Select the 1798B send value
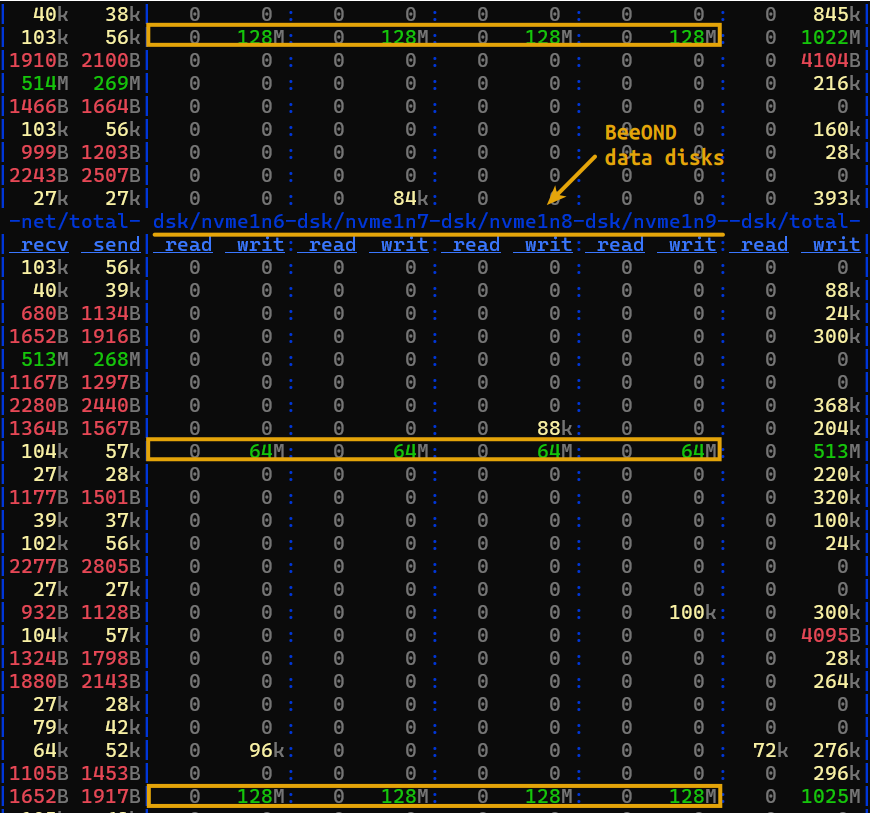 (111, 659)
